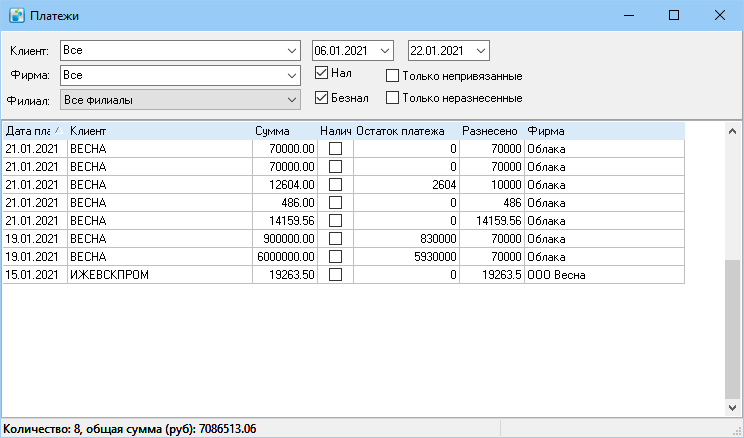Click the 5930000 payment remainder cell
The width and height of the screenshot is (744, 438).
point(407,257)
